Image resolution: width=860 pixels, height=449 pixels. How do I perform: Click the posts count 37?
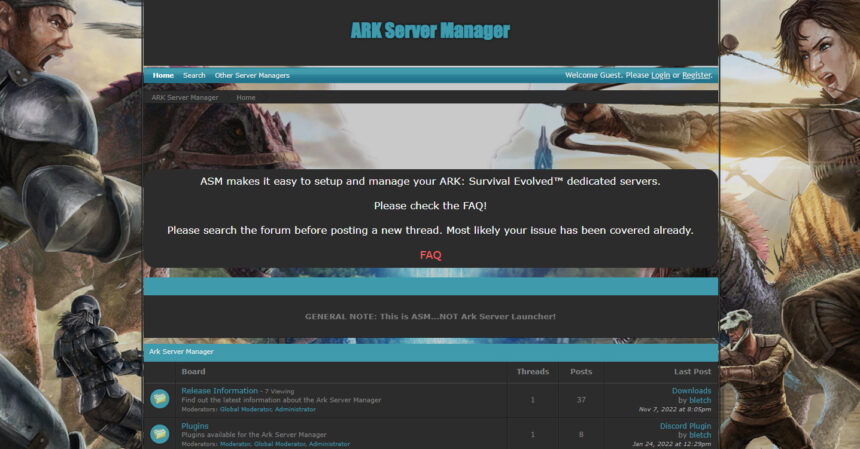[581, 400]
